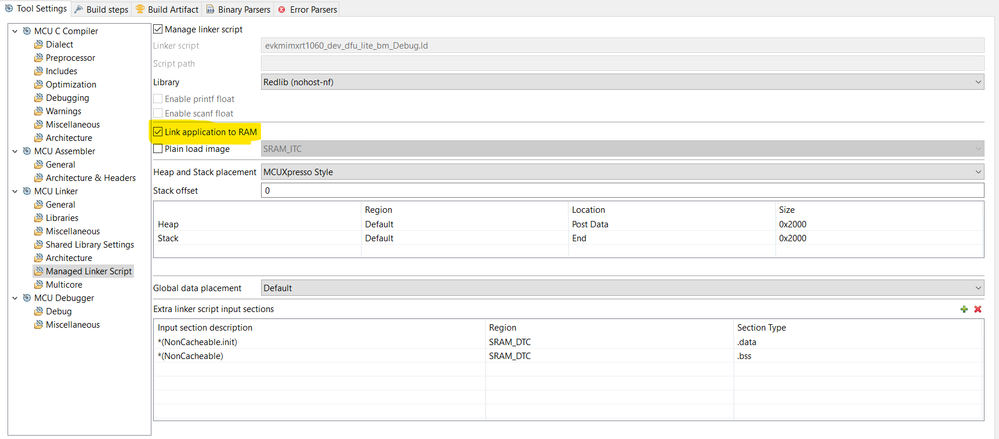
Task: Select Shared Library Settings item
Action: 89,244
